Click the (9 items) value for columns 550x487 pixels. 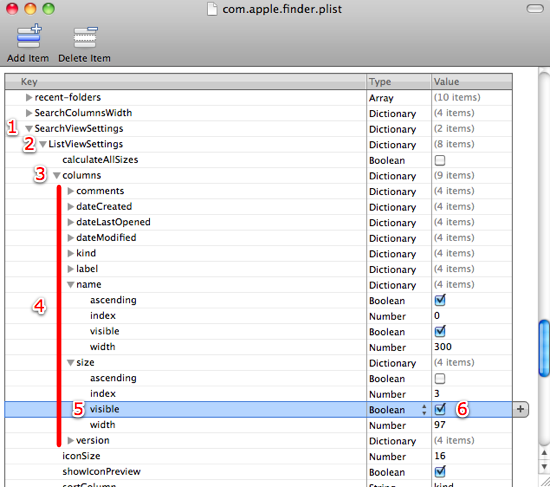454,175
